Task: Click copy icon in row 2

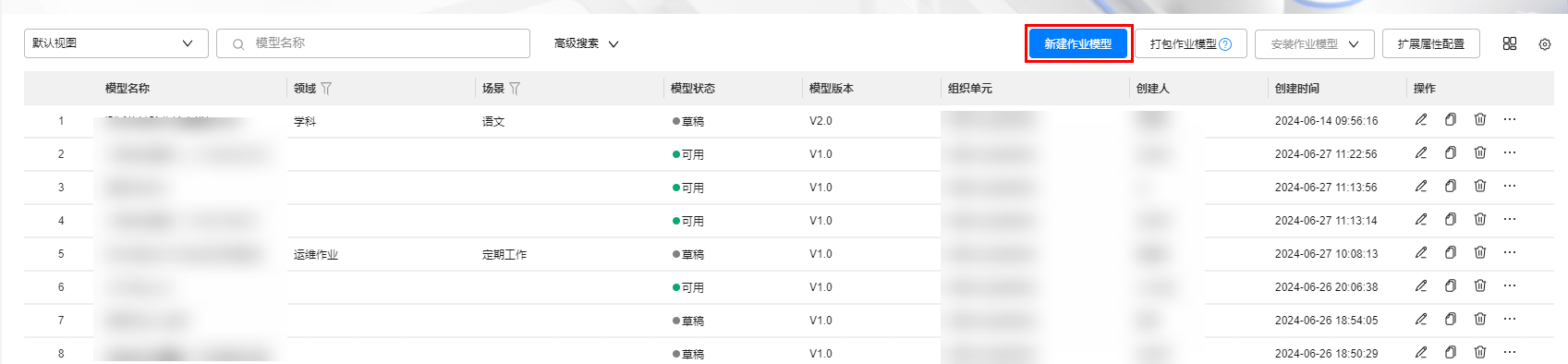Action: (1451, 152)
